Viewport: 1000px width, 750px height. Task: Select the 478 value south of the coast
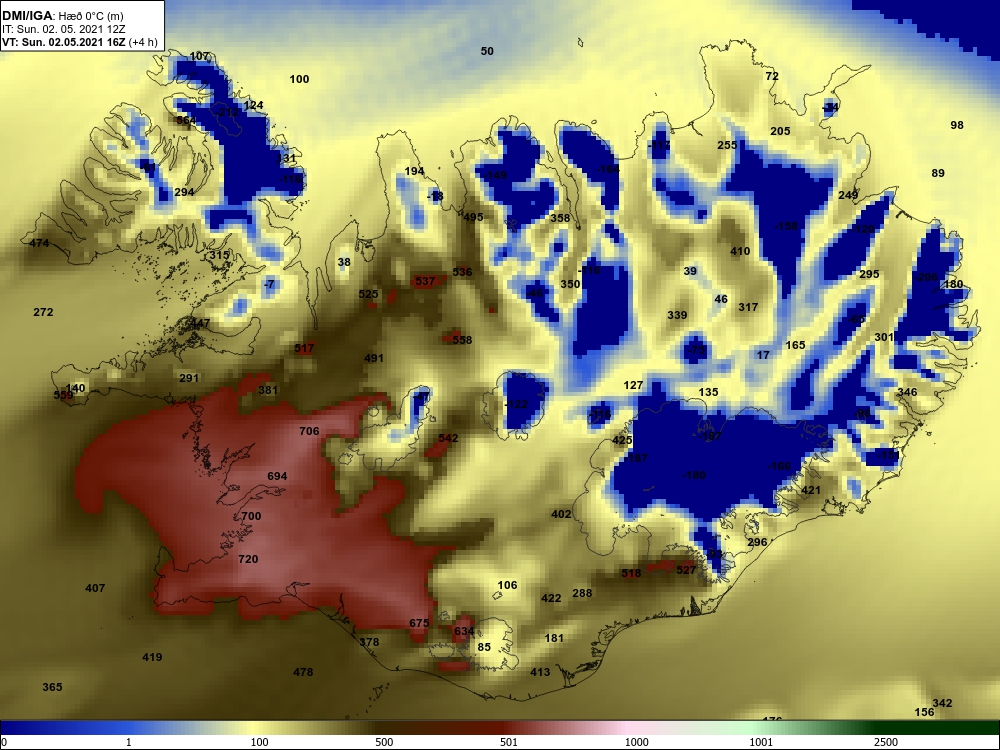click(x=303, y=672)
